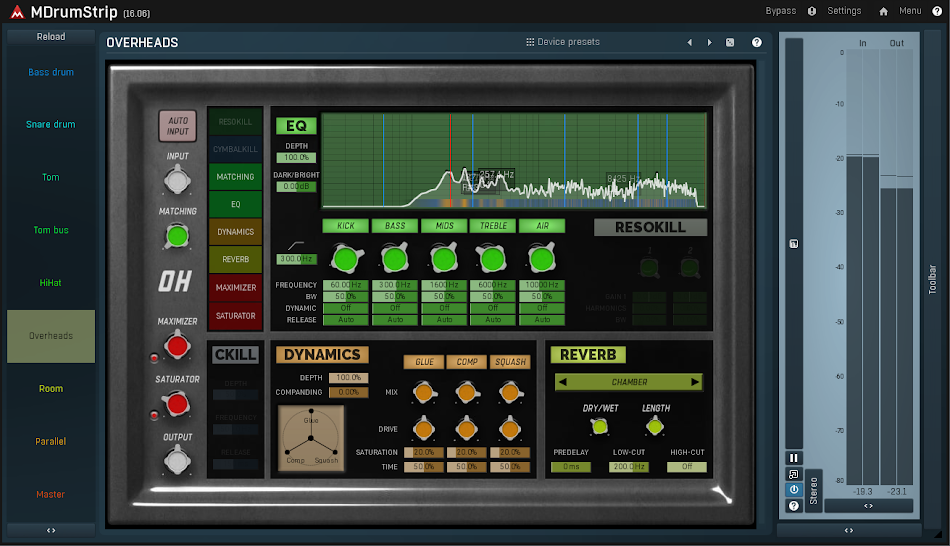Toggle the SQUASH dynamics button
Viewport: 950px width, 546px height.
(x=510, y=362)
